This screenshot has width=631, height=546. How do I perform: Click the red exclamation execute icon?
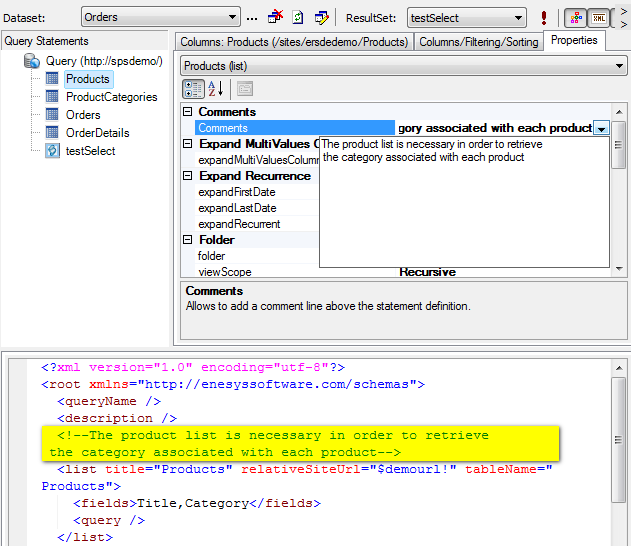[x=544, y=18]
